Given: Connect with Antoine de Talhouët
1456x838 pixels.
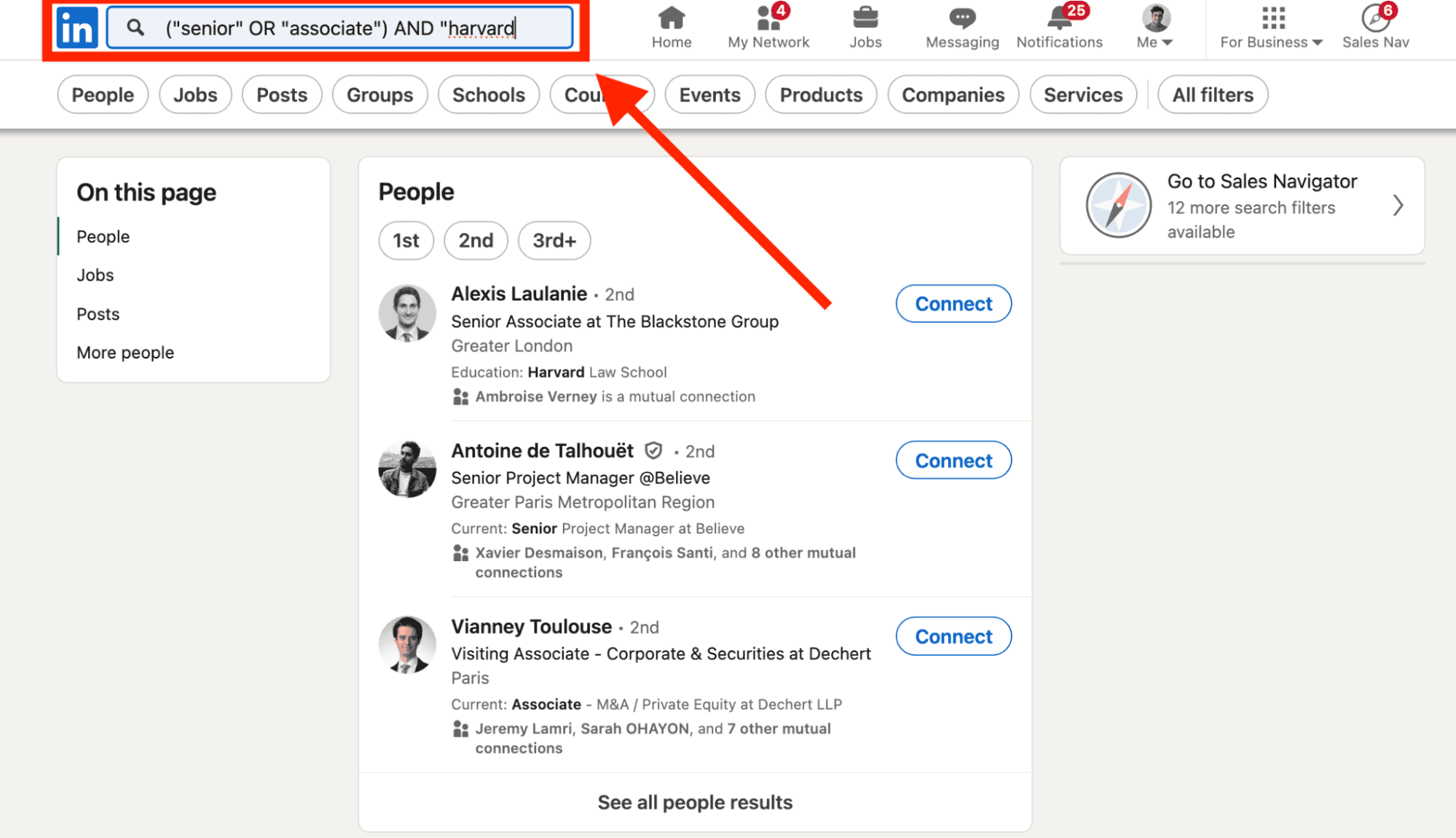Looking at the screenshot, I should [x=953, y=461].
